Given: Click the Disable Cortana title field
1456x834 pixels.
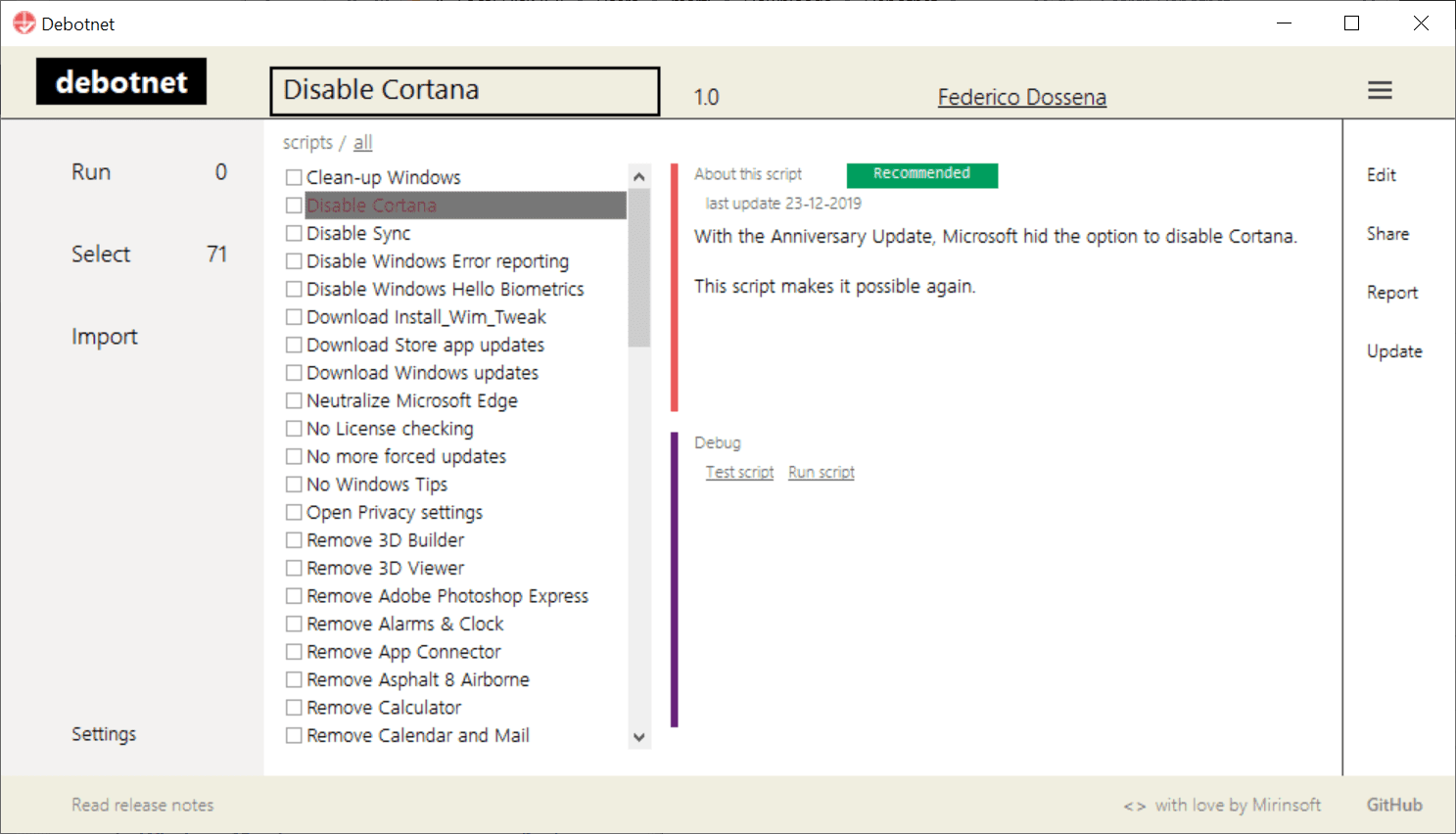Looking at the screenshot, I should tap(465, 91).
